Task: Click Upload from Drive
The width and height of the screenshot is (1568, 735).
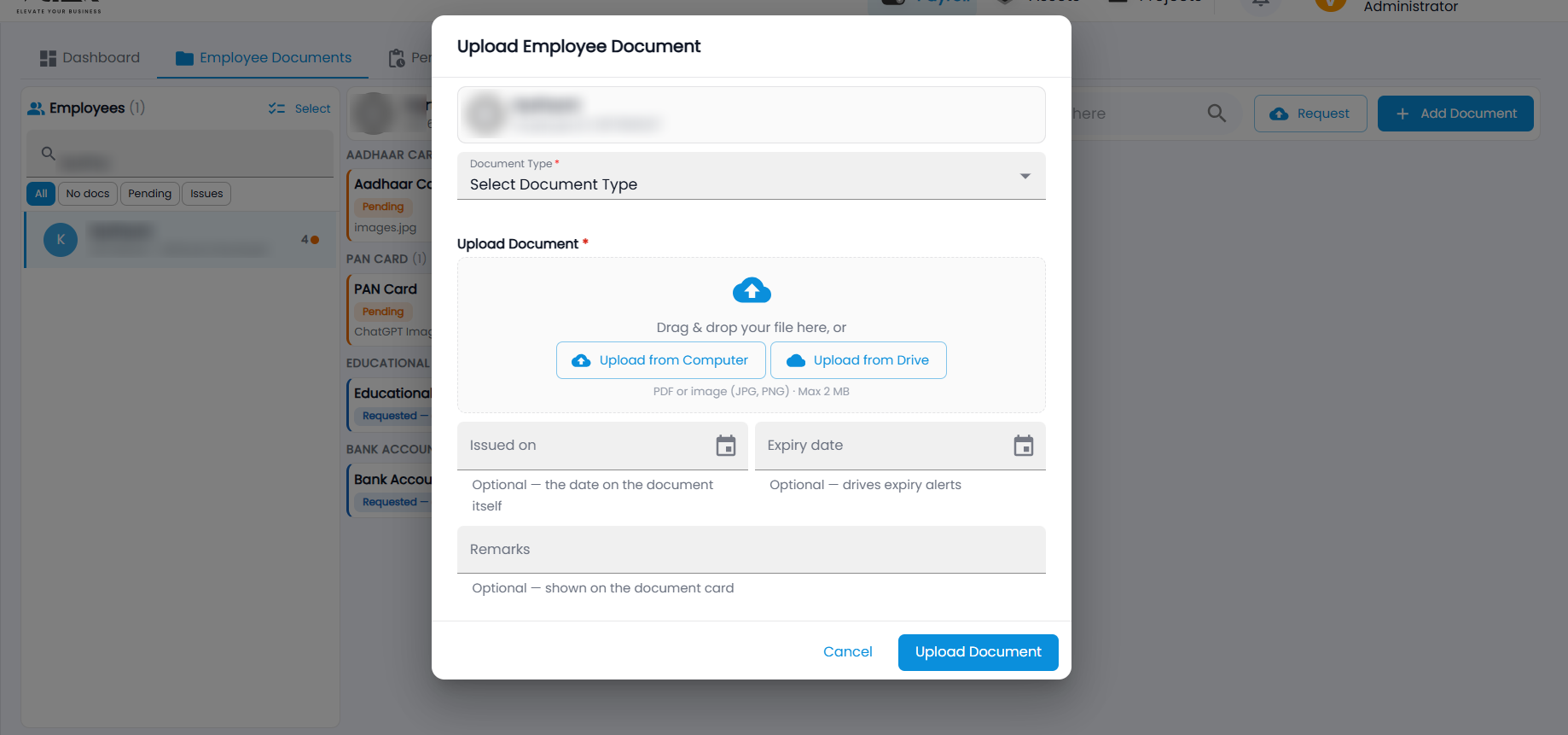Action: (858, 360)
